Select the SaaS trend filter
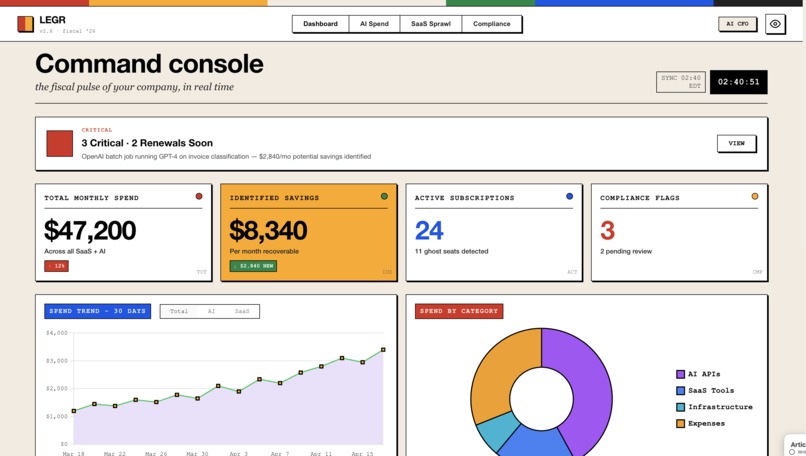This screenshot has width=806, height=456. point(242,311)
